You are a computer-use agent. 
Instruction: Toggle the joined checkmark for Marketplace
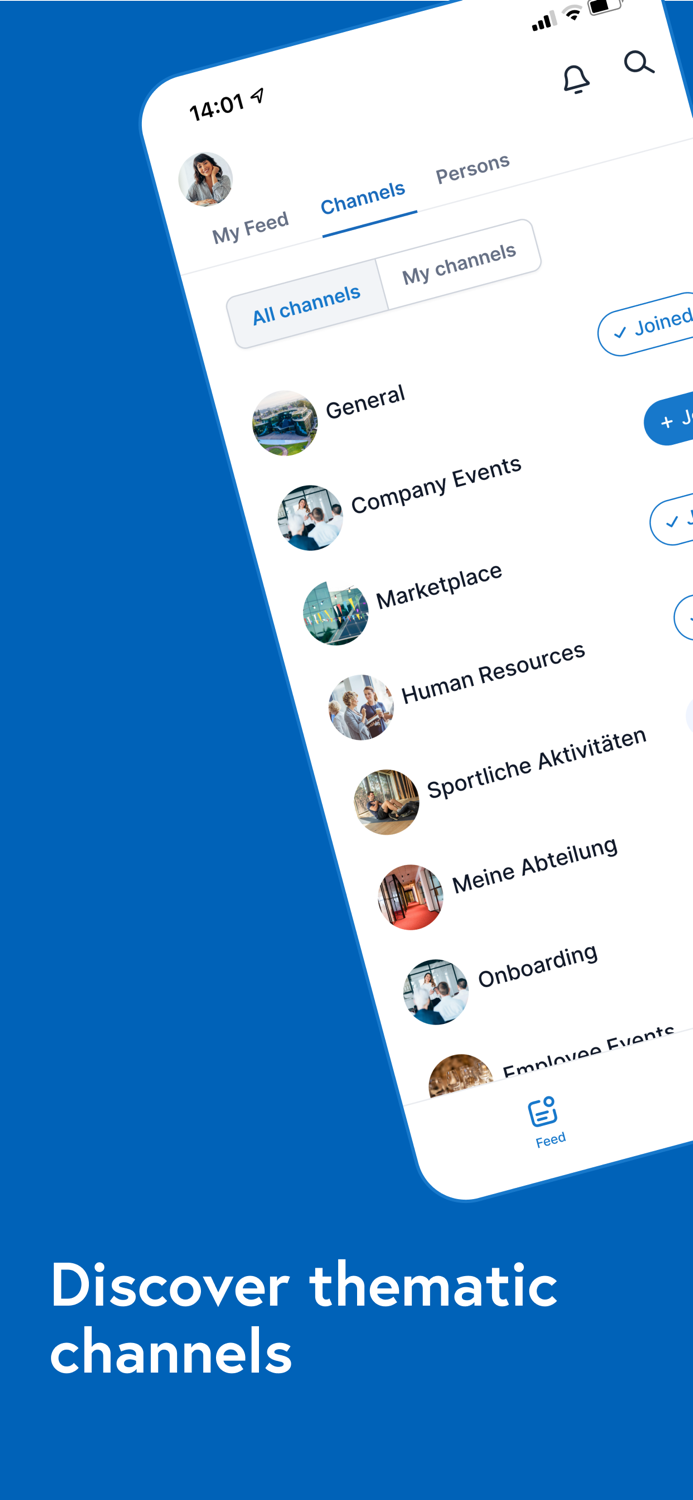673,520
